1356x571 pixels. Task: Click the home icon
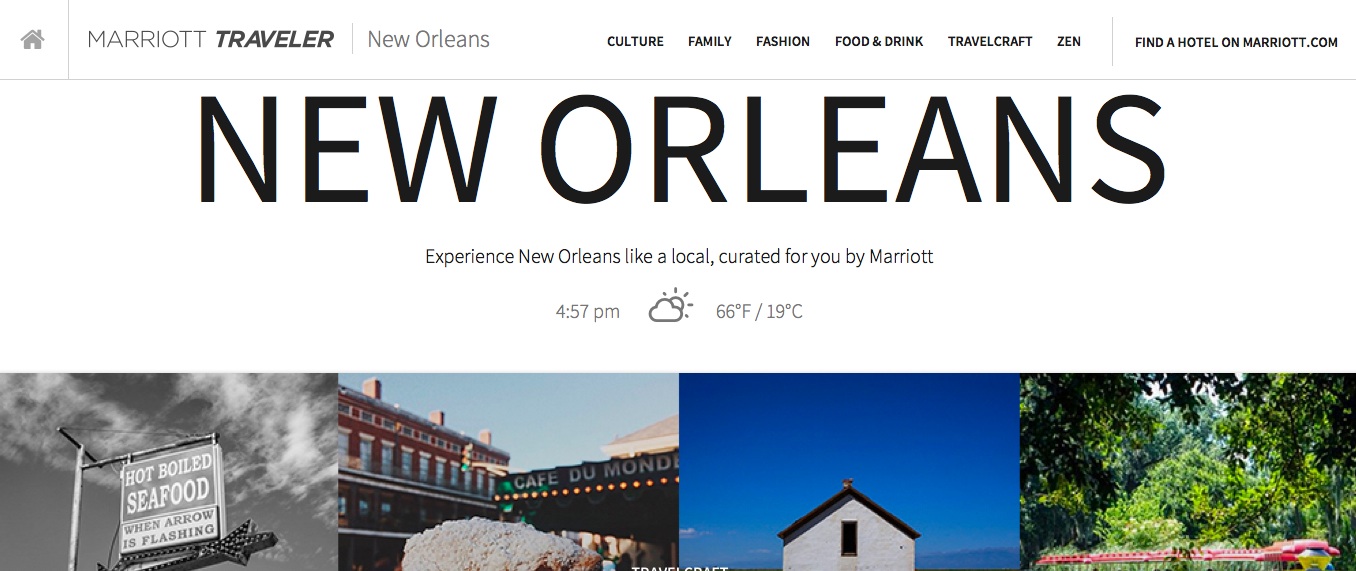pos(33,40)
